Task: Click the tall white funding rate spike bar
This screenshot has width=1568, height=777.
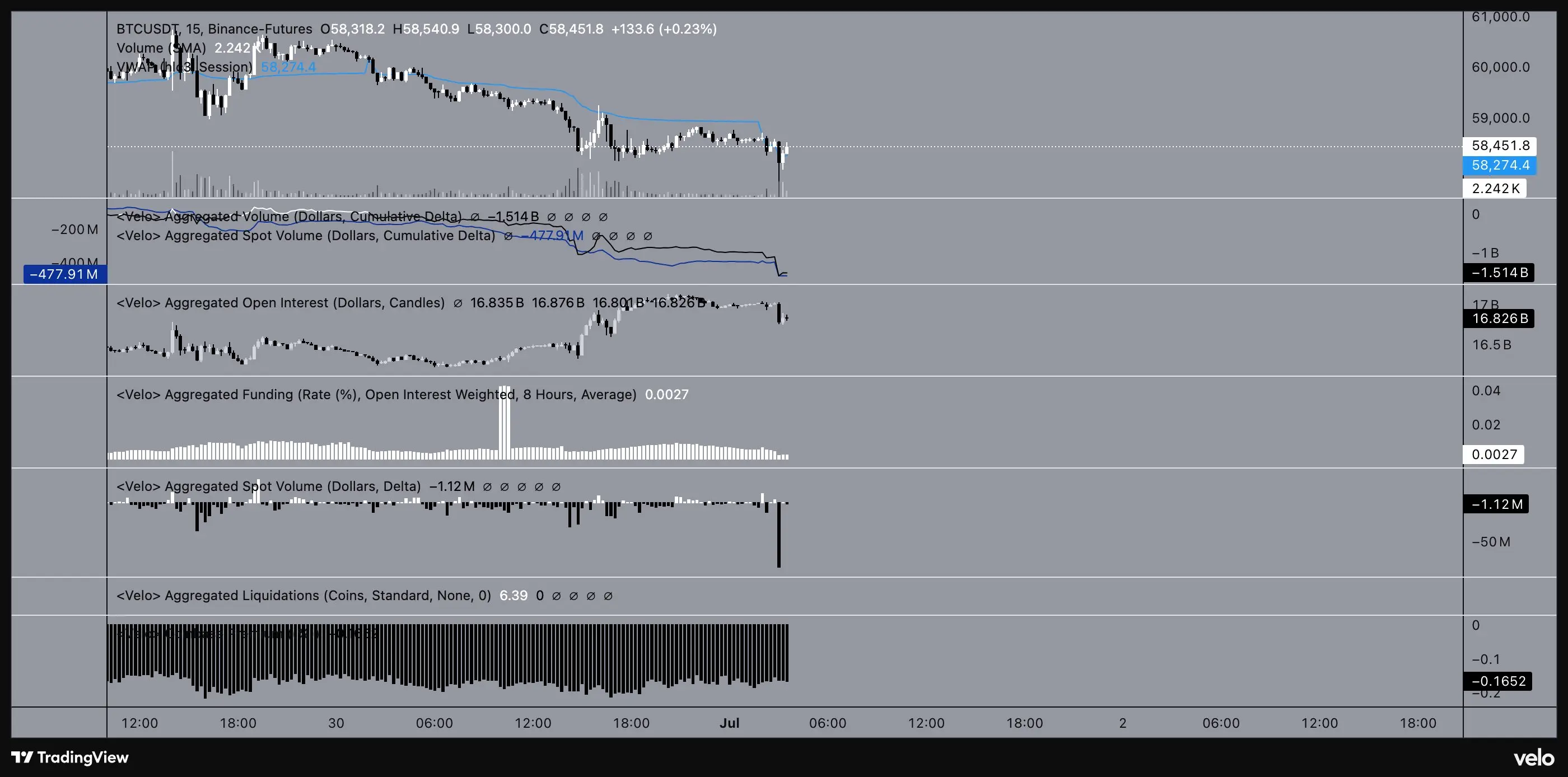Action: click(504, 422)
